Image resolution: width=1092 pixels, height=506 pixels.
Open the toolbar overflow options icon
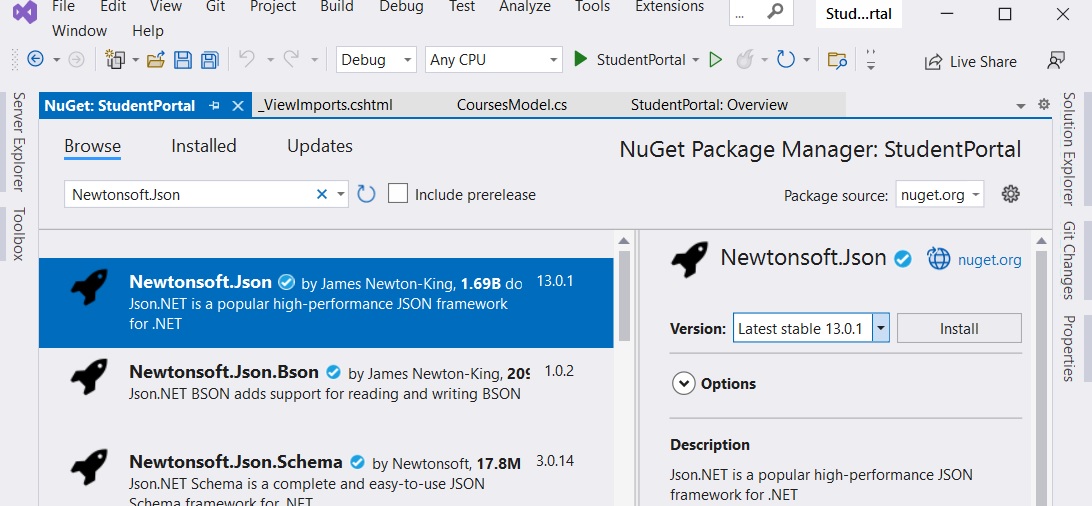click(871, 60)
